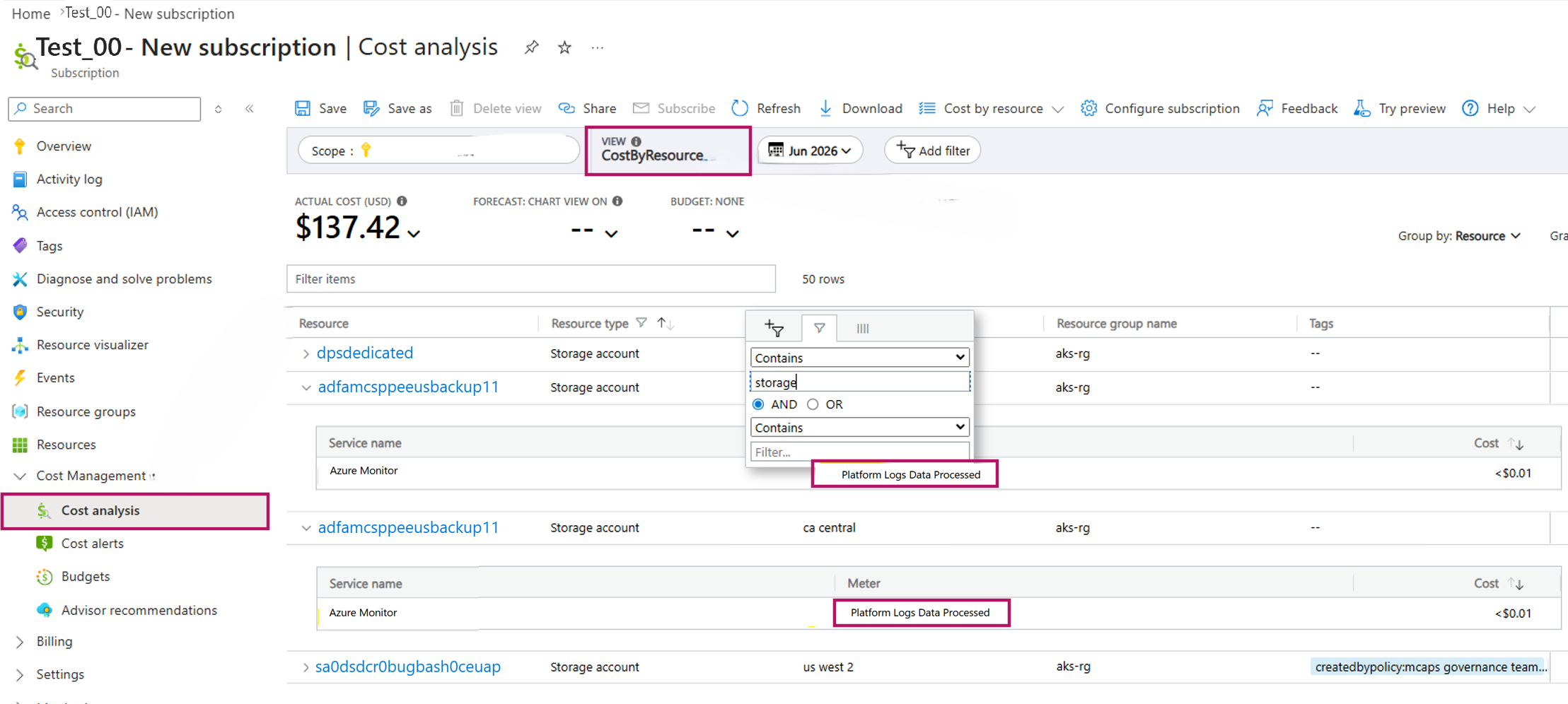1568x704 pixels.
Task: Collapse the adfamcsppeeusbackup11 row in ca central
Action: point(306,528)
